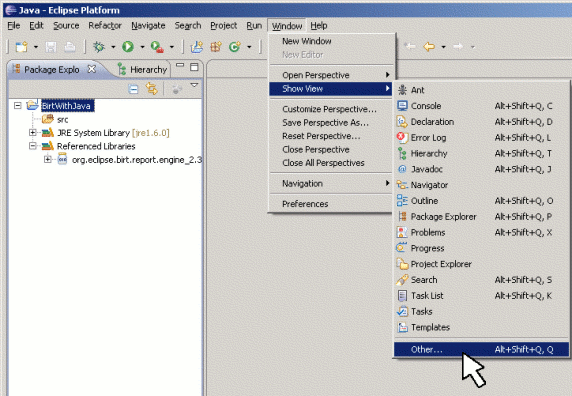Switch to the Hierarchy tab

(142, 69)
